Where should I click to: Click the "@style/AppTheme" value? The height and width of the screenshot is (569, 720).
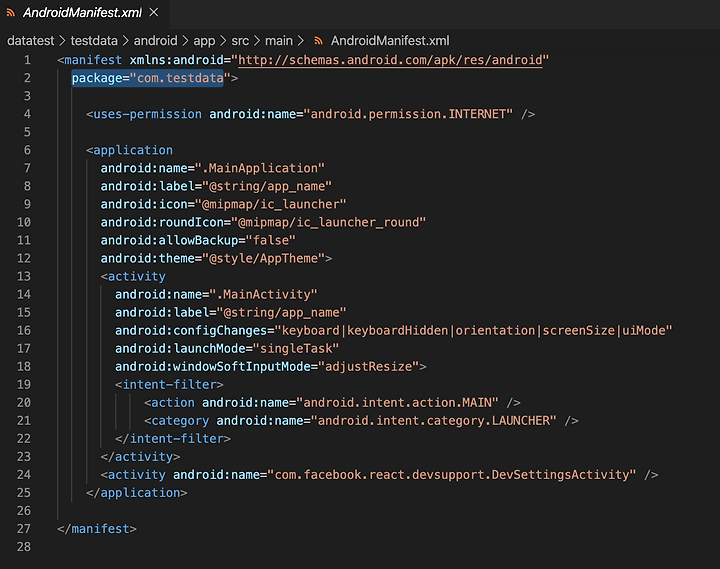pyautogui.click(x=264, y=258)
